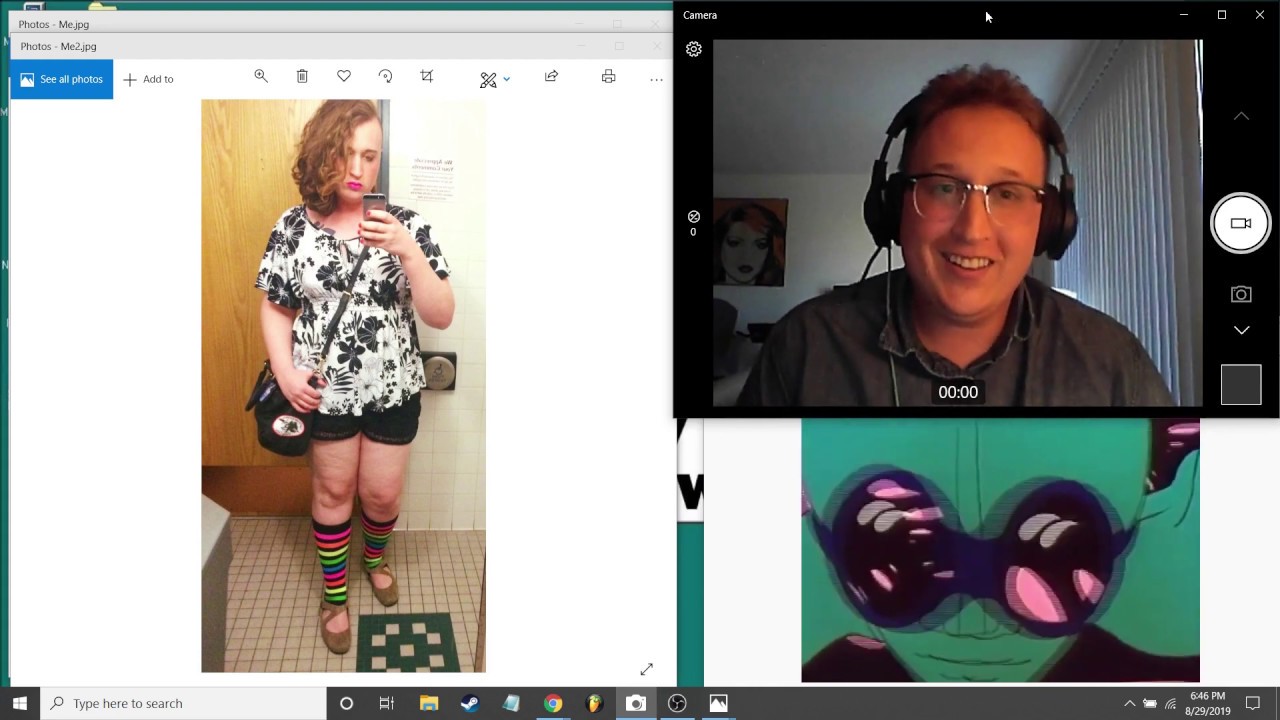Open the Windows Start menu
This screenshot has height=720, width=1280.
pos(20,703)
